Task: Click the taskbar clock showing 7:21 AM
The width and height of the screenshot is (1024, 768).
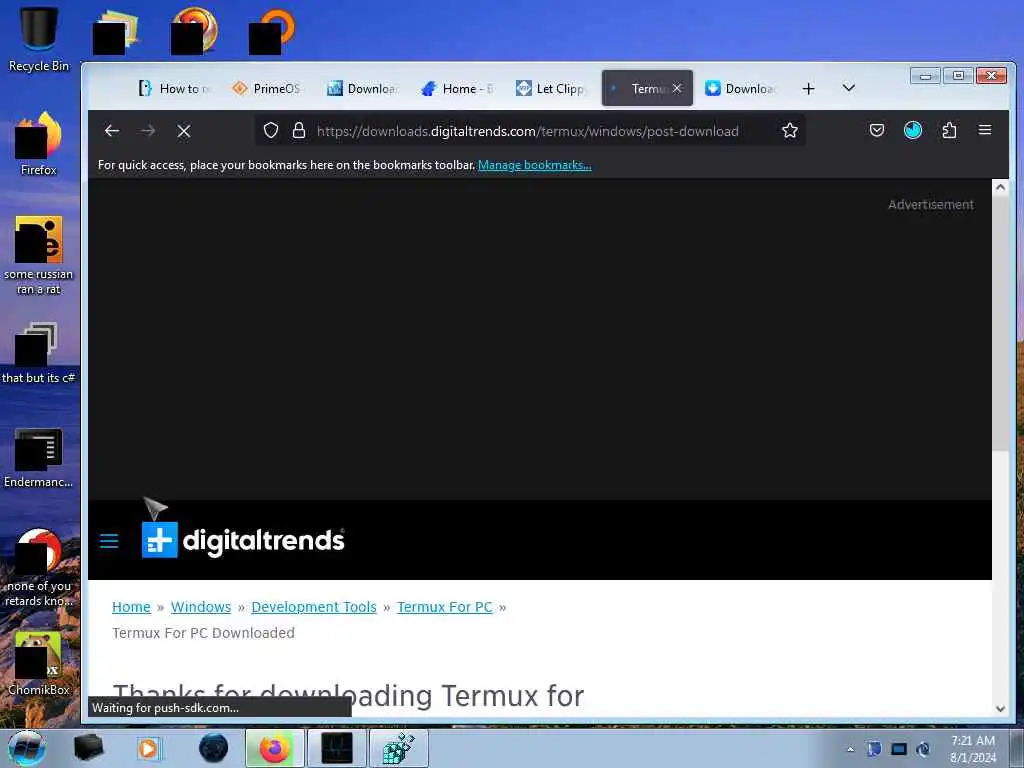Action: tap(972, 748)
